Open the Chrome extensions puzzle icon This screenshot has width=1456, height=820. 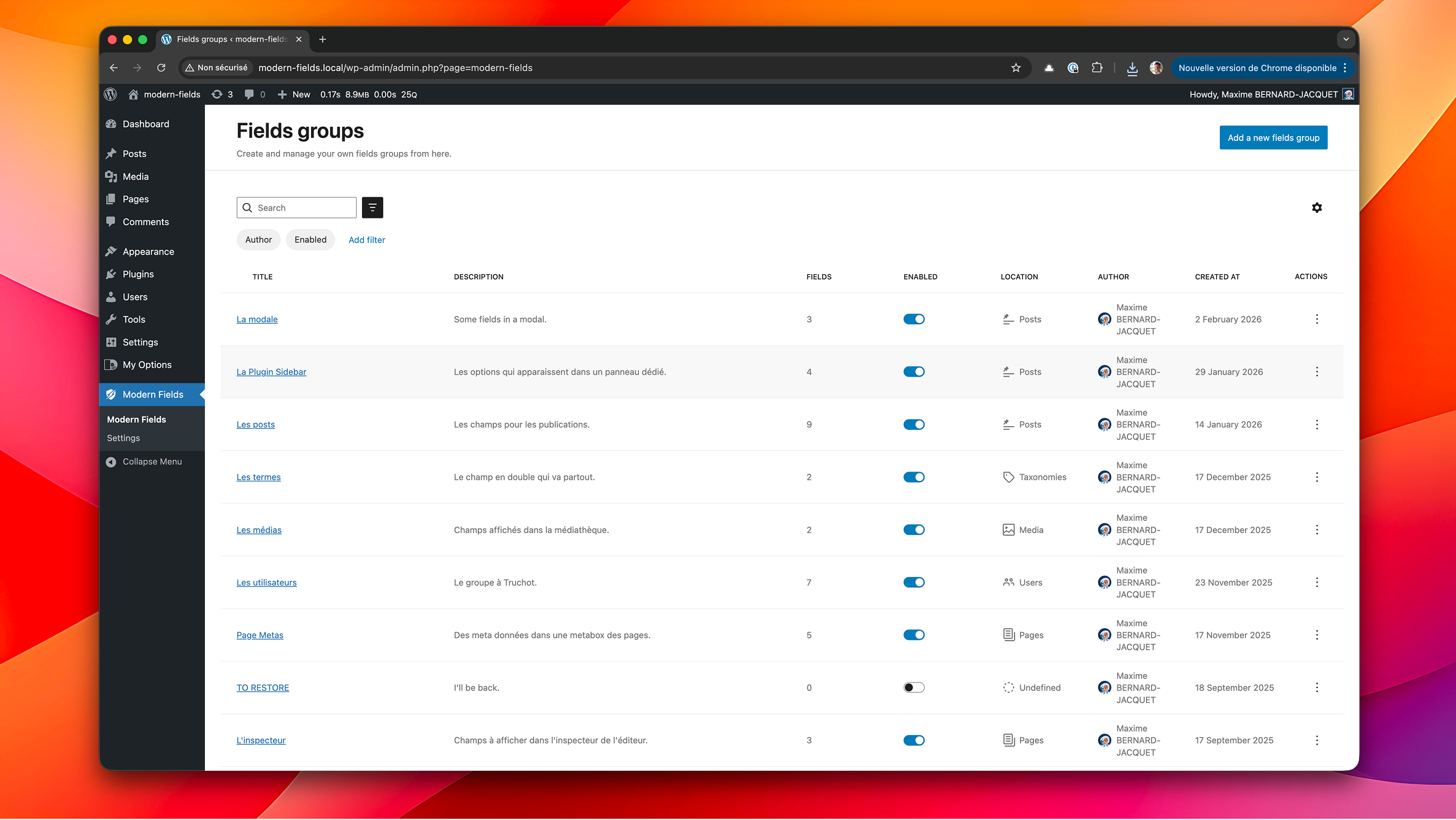click(x=1097, y=68)
